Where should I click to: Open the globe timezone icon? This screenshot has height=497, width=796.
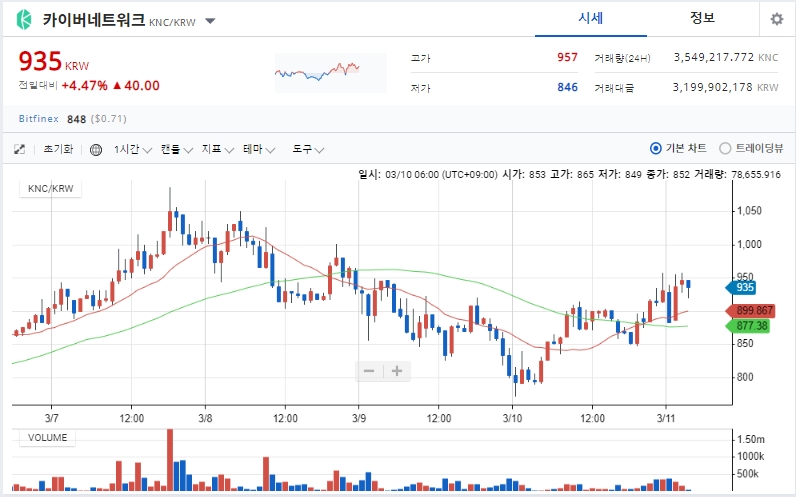(x=95, y=150)
